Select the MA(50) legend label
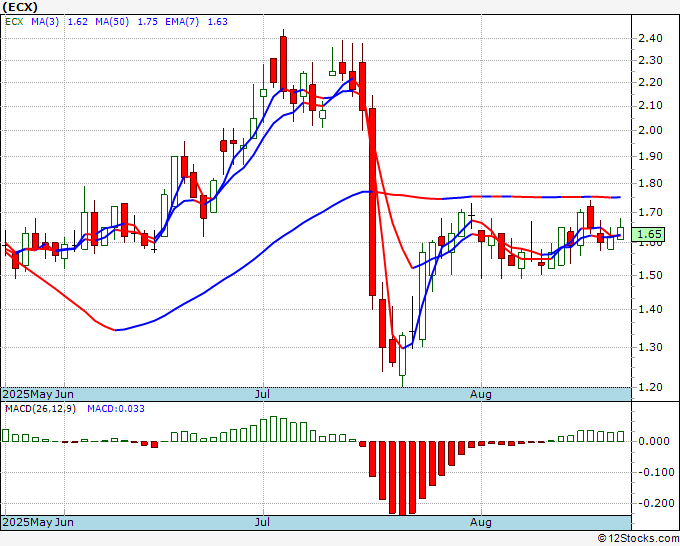This screenshot has height=546, width=680. pyautogui.click(x=112, y=22)
